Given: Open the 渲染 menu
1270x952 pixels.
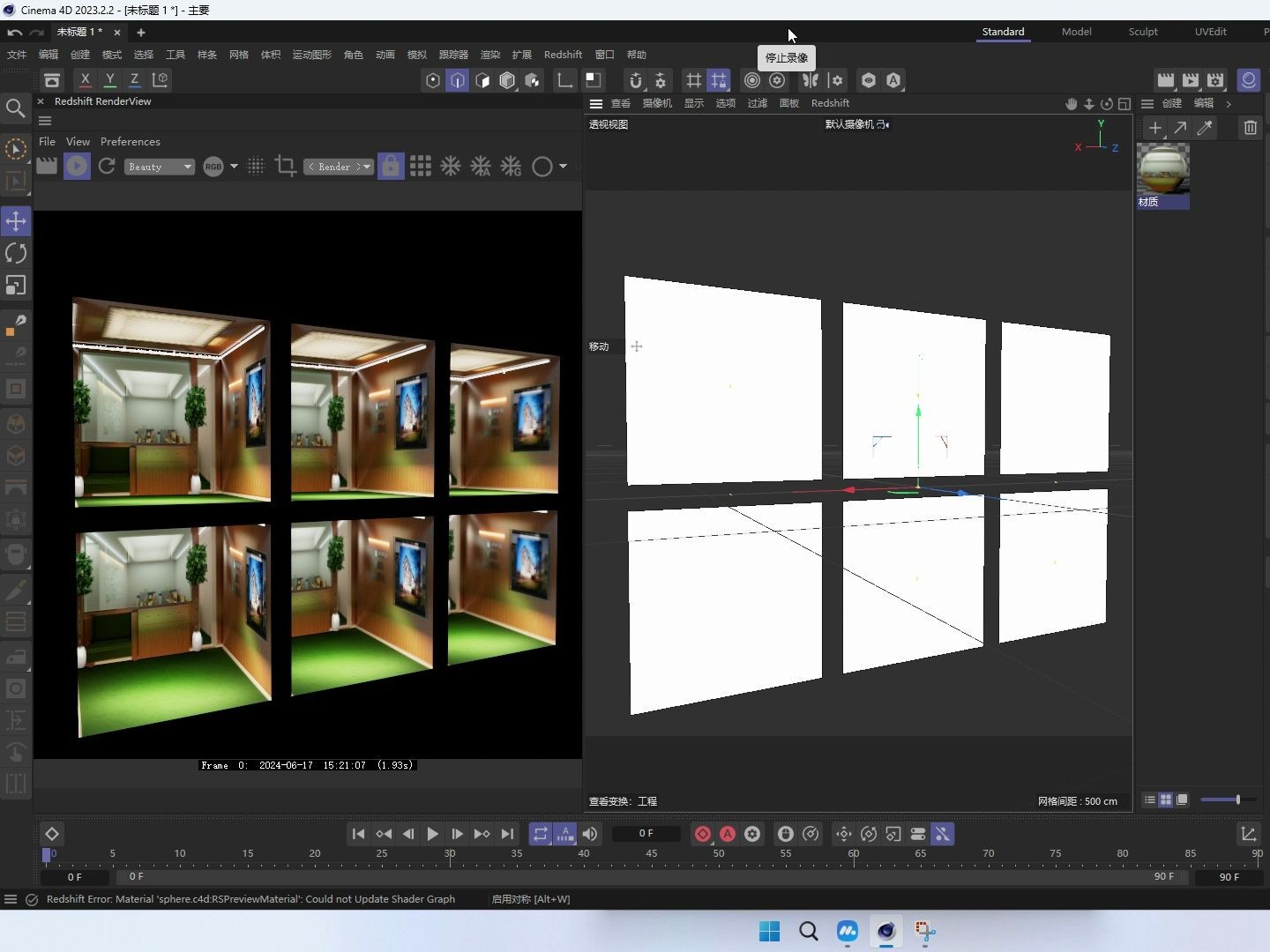Looking at the screenshot, I should pos(490,55).
